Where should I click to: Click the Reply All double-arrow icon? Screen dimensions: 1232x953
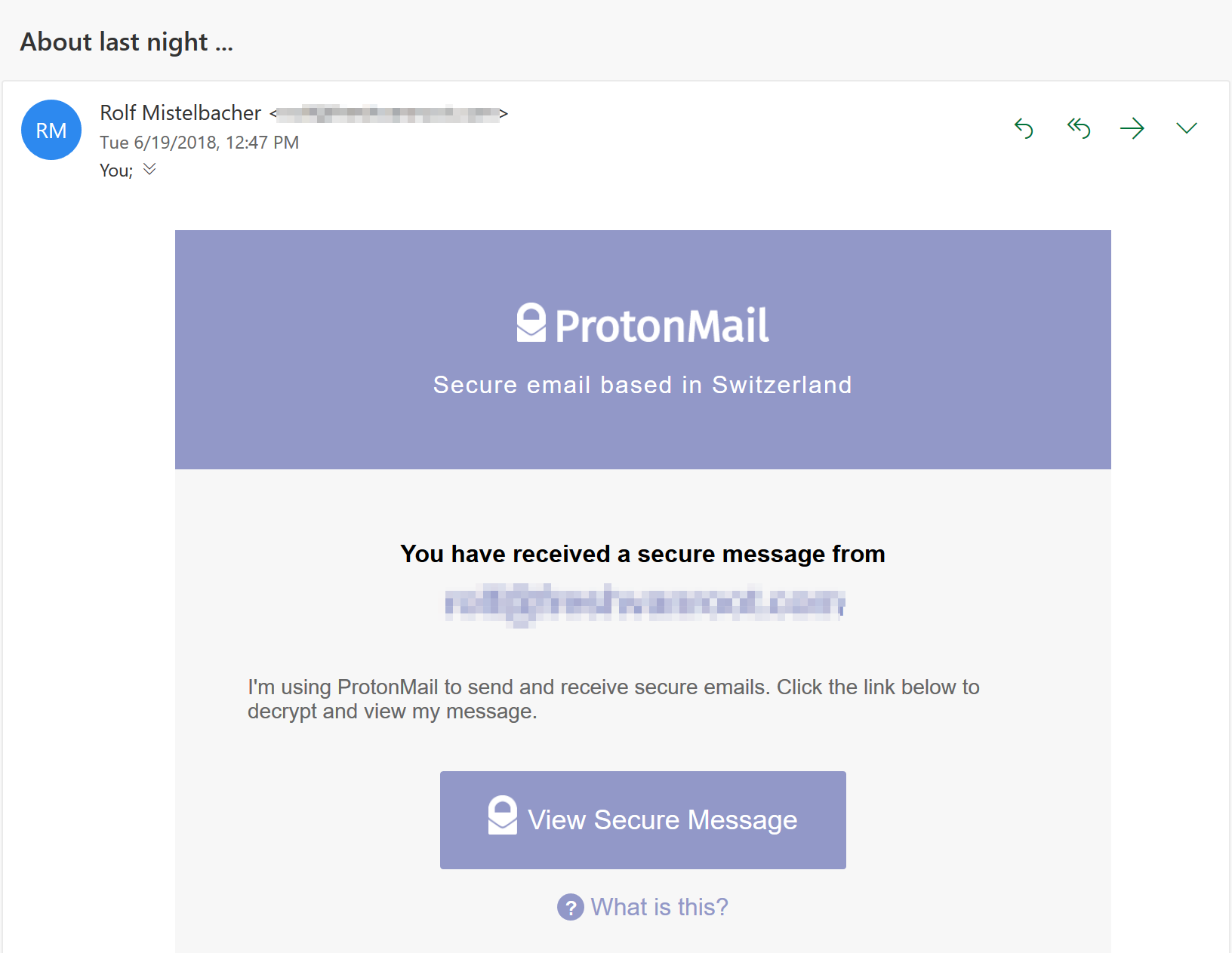1078,129
